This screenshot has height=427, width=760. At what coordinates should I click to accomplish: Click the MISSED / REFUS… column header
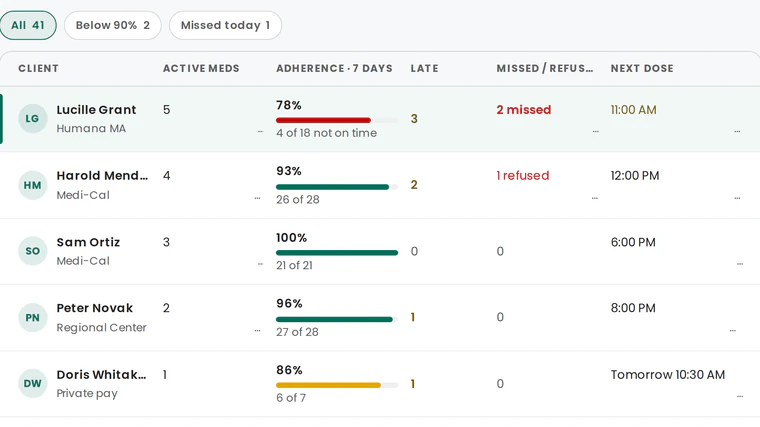pos(545,68)
